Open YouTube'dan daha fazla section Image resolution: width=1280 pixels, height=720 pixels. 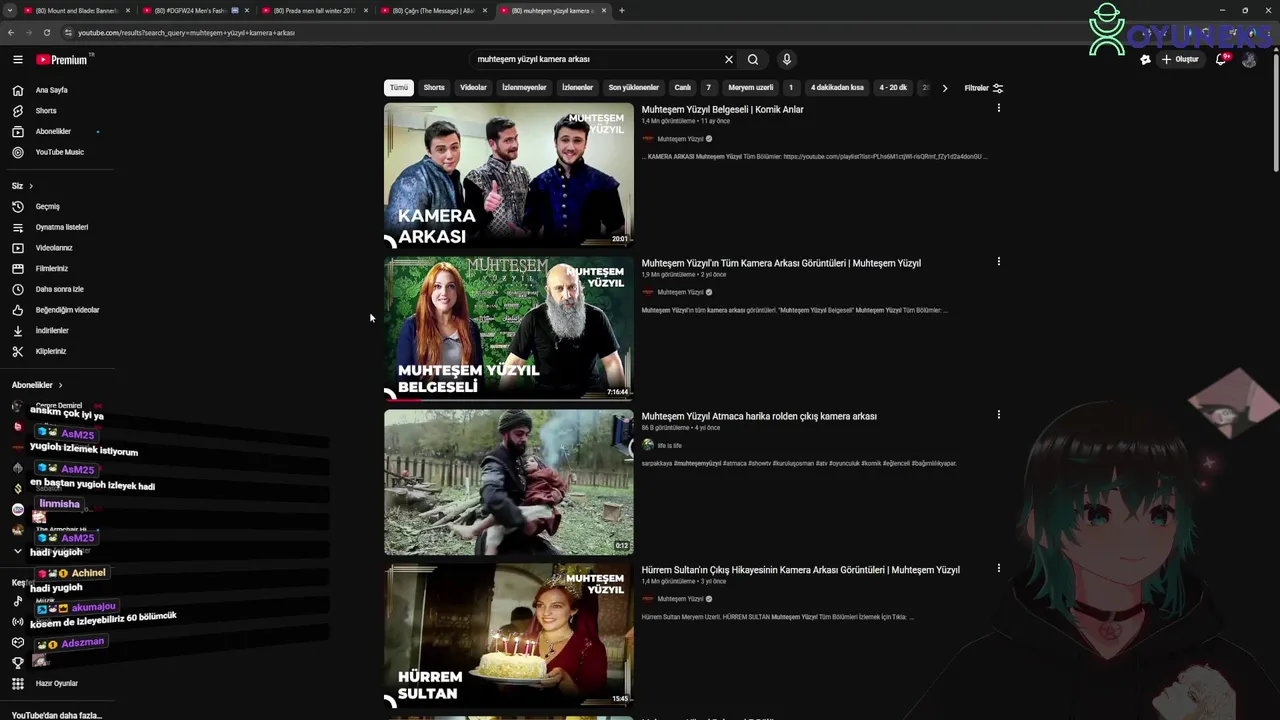(56, 715)
